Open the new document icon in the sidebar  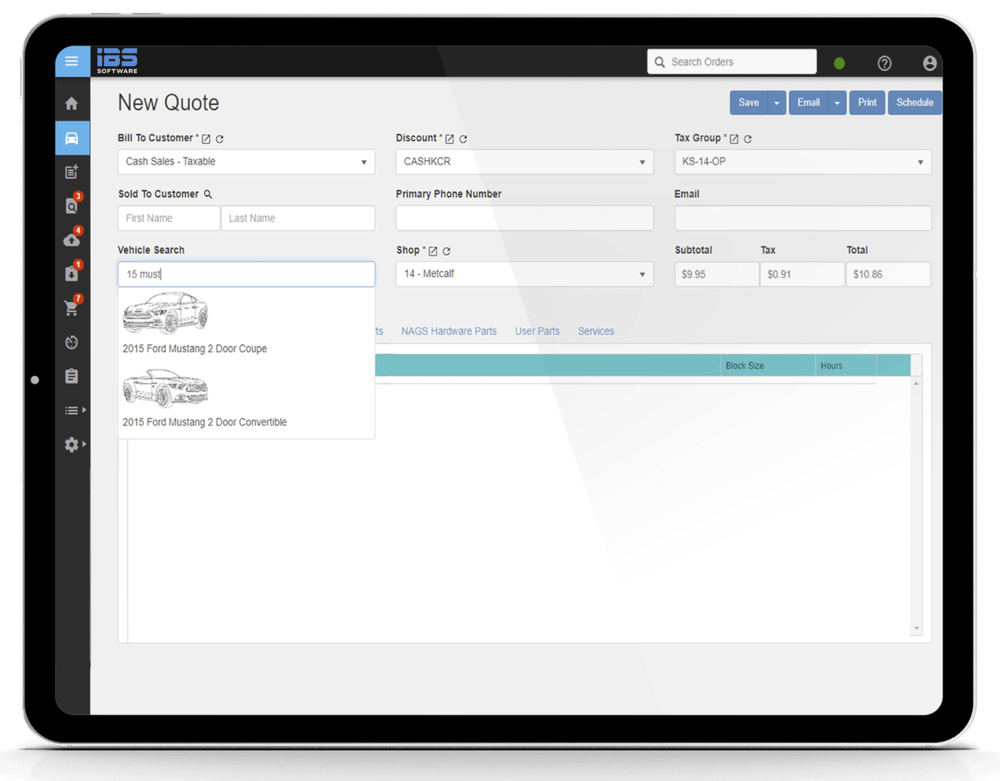(x=71, y=172)
